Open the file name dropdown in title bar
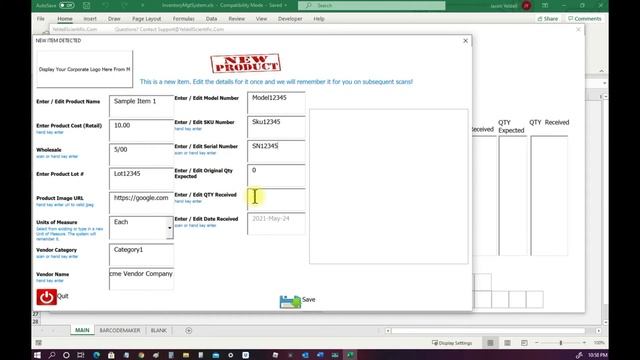The image size is (640, 360). coord(285,5)
